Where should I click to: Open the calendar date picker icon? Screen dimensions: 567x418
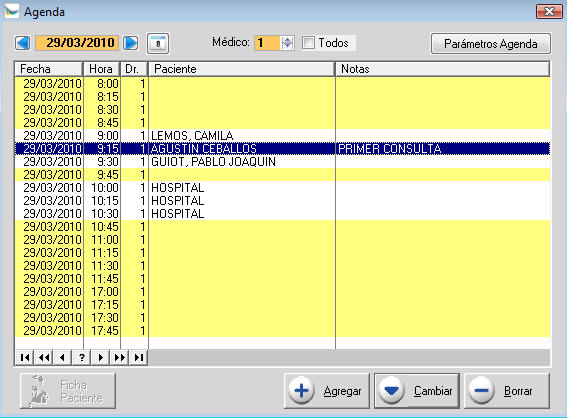click(158, 43)
